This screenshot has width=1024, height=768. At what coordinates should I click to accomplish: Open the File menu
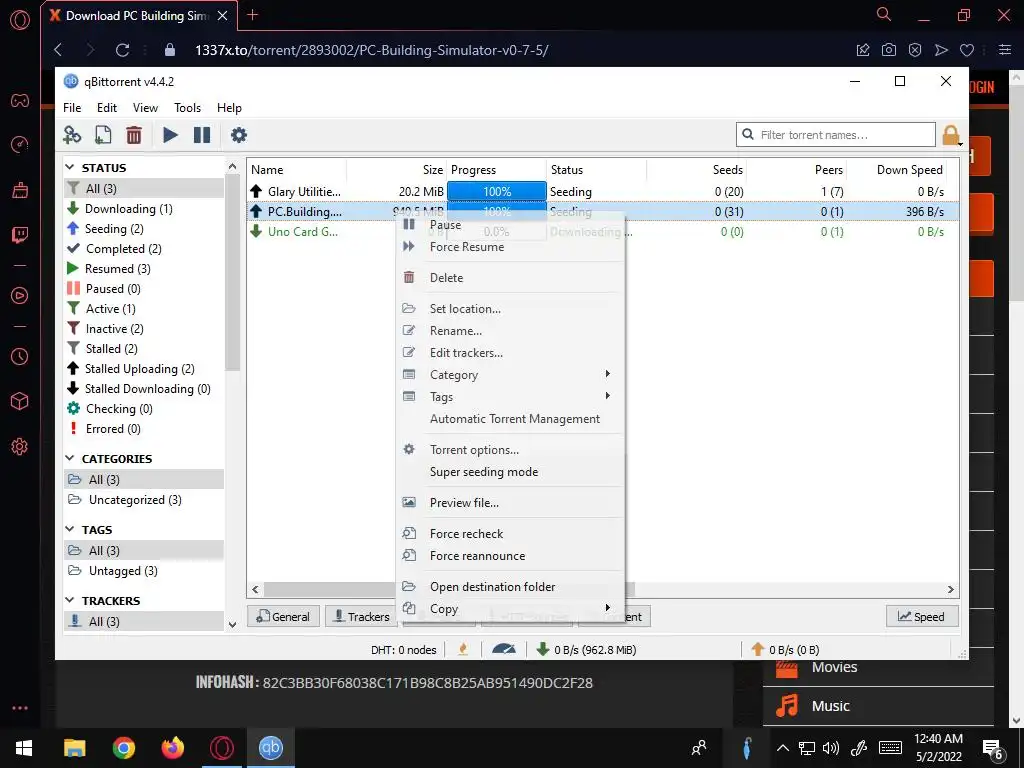pyautogui.click(x=72, y=108)
